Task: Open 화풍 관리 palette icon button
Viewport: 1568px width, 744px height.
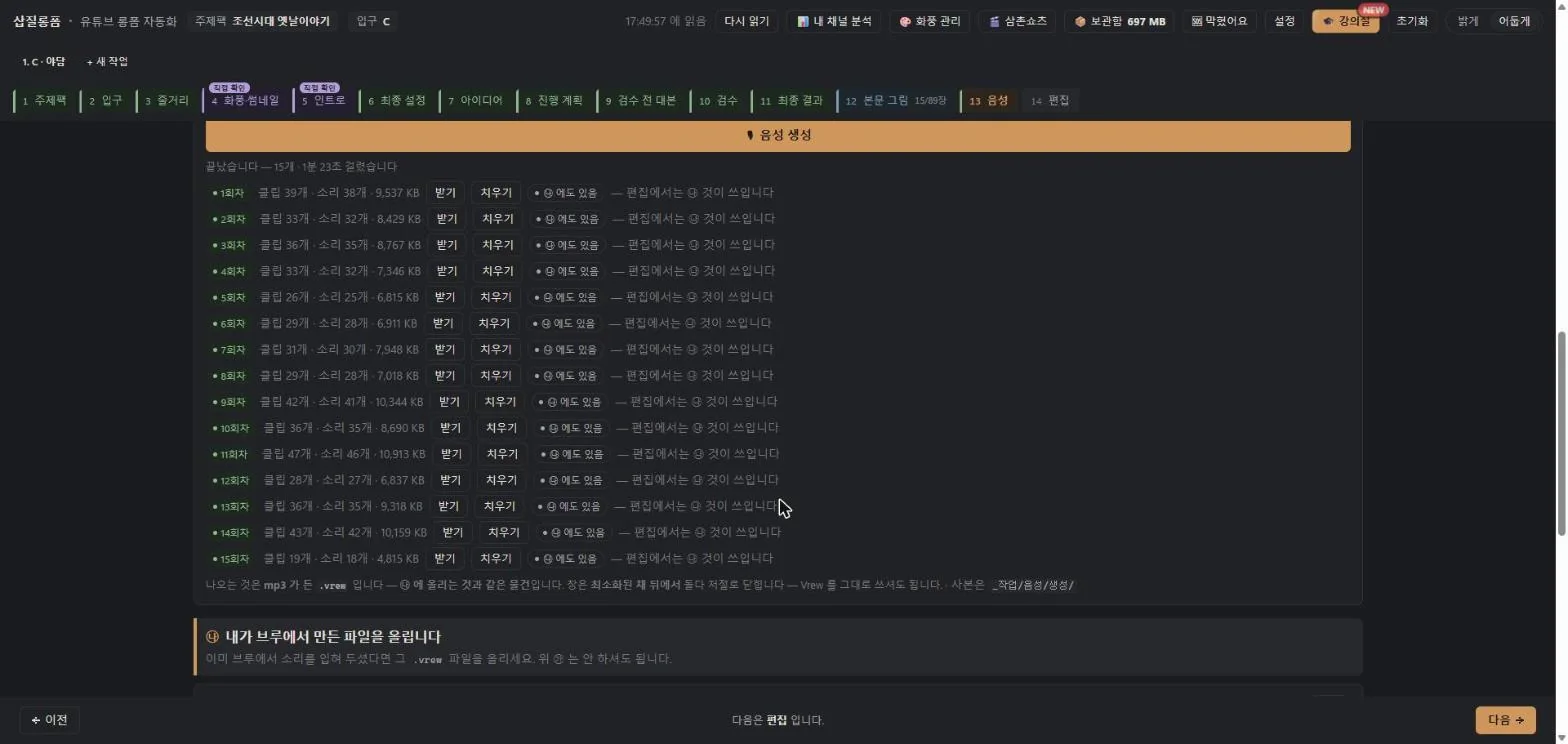Action: 930,21
